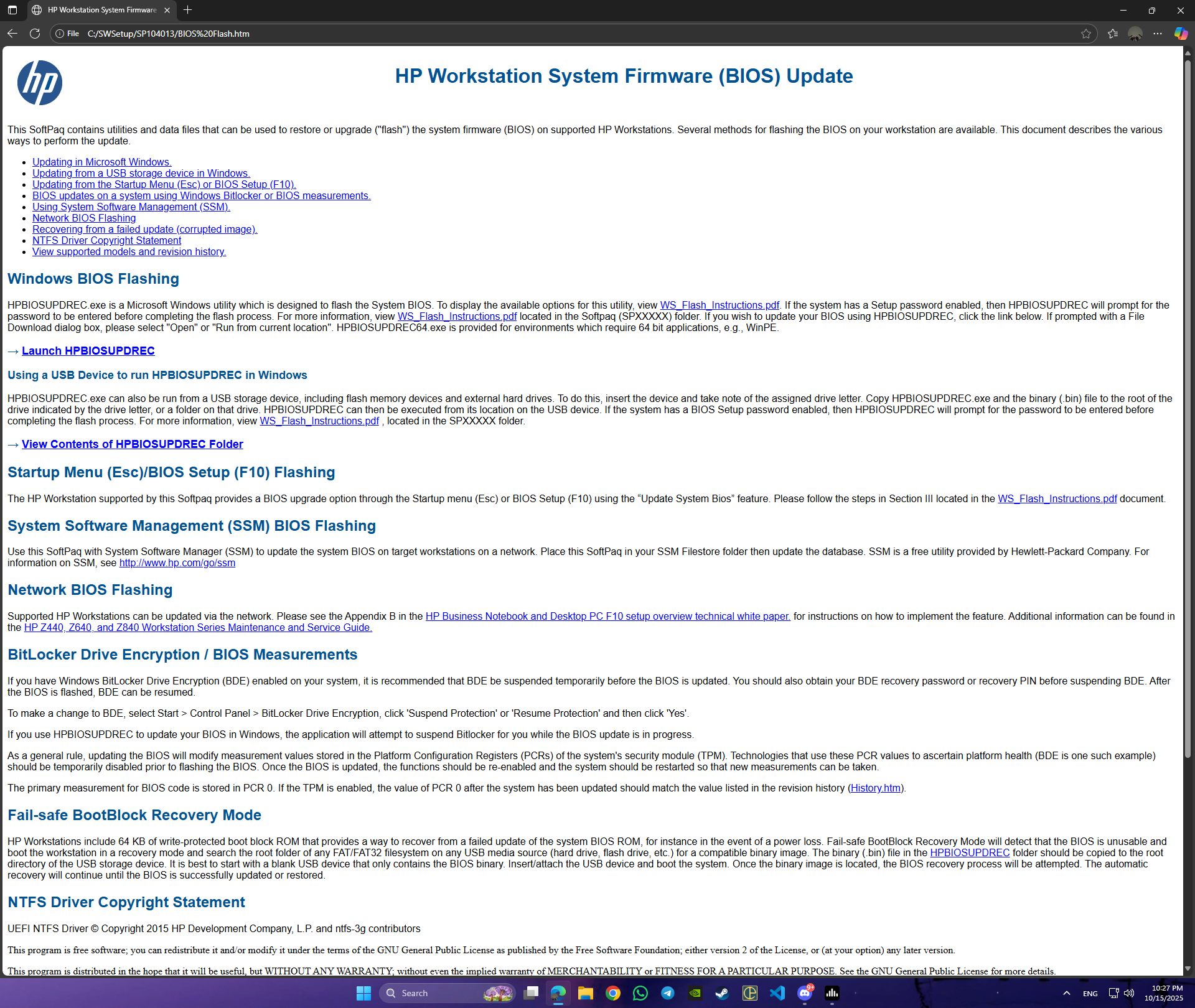Refresh the BIOS Flash page

click(35, 34)
